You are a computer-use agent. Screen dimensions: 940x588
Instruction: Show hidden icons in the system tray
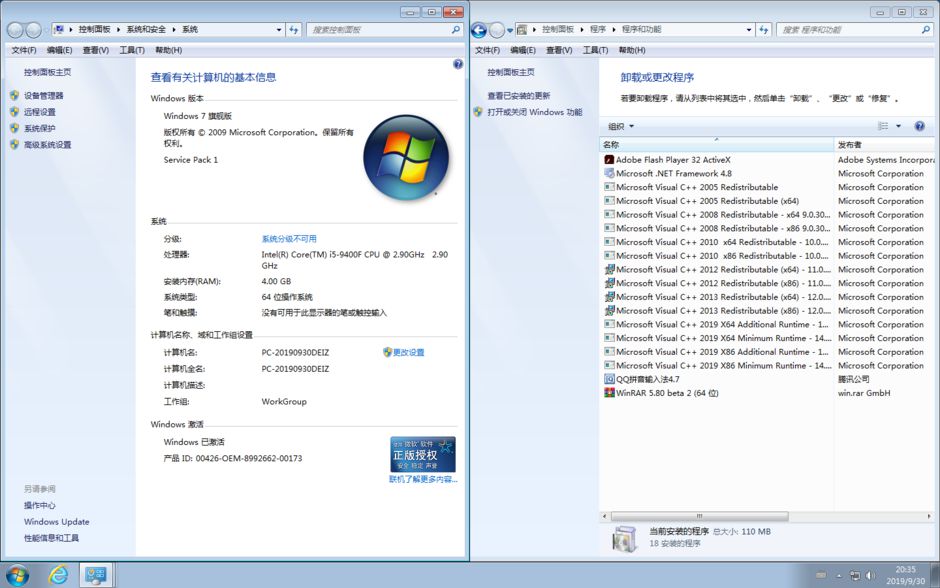point(839,576)
